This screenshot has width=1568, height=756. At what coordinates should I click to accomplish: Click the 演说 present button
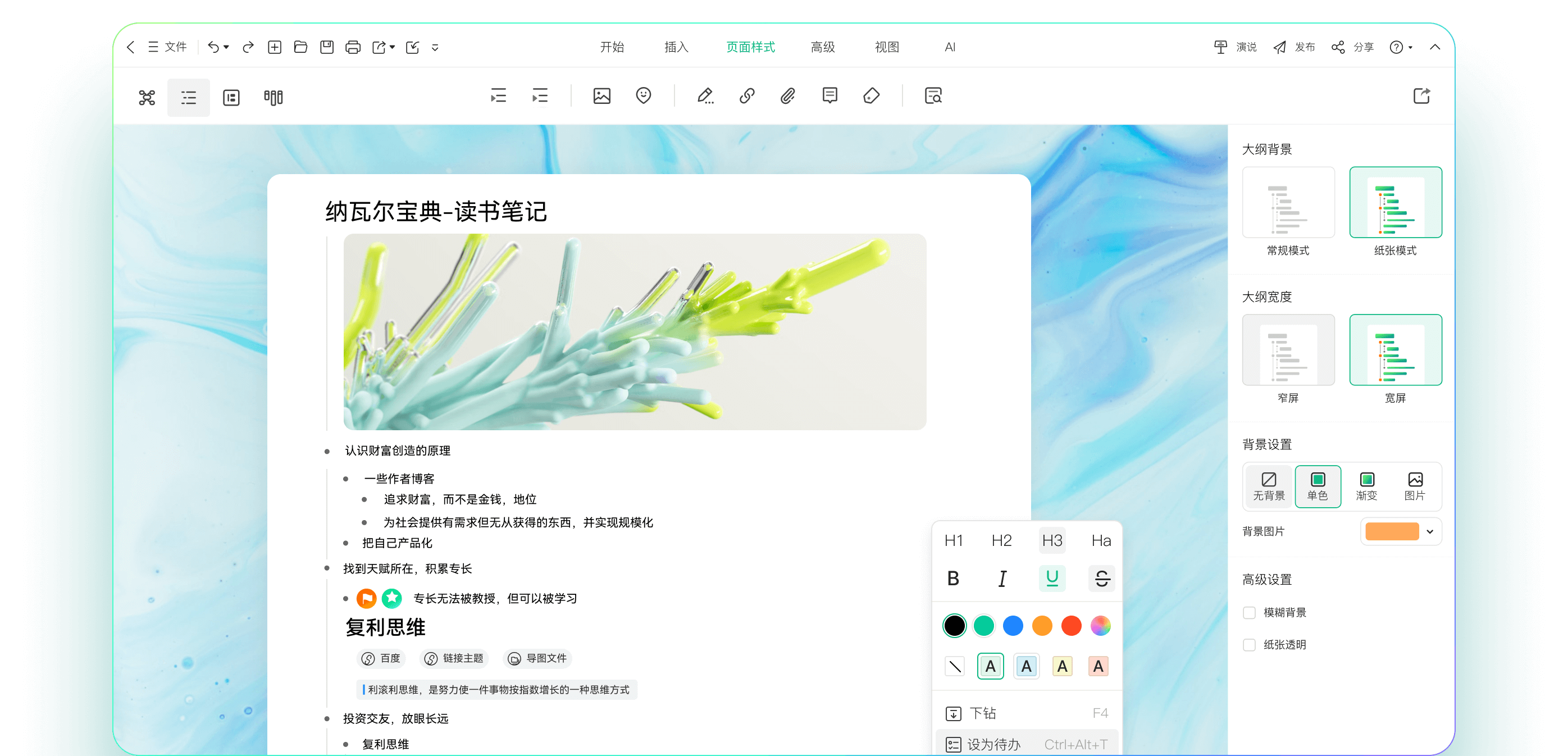[1235, 47]
